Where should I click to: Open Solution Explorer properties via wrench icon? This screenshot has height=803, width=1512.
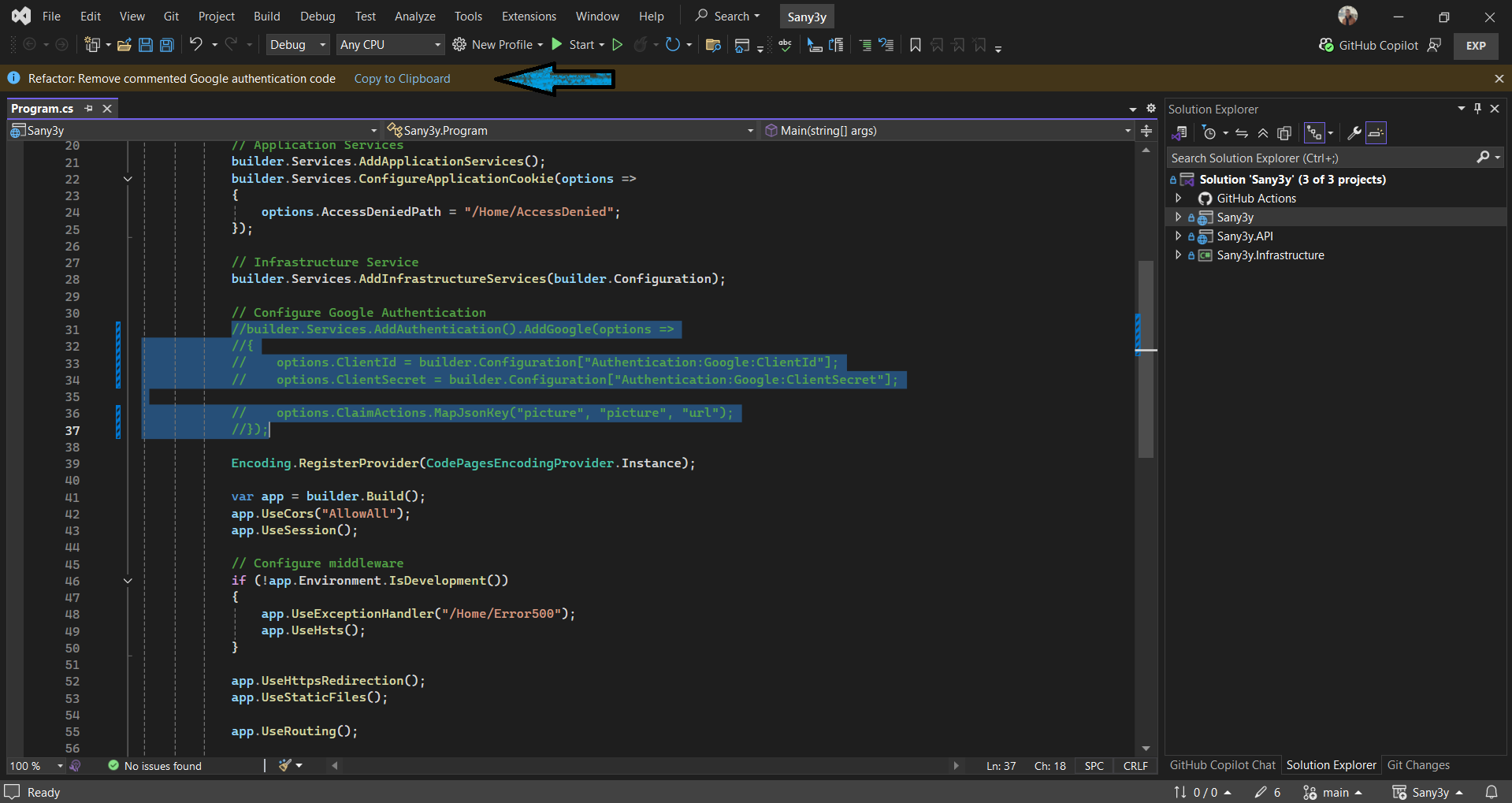coord(1354,132)
